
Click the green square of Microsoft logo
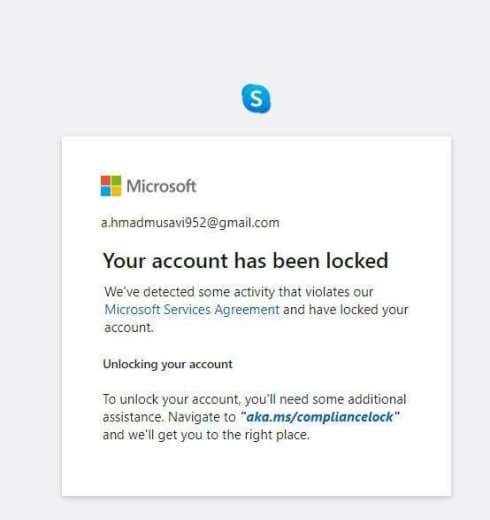[x=116, y=181]
